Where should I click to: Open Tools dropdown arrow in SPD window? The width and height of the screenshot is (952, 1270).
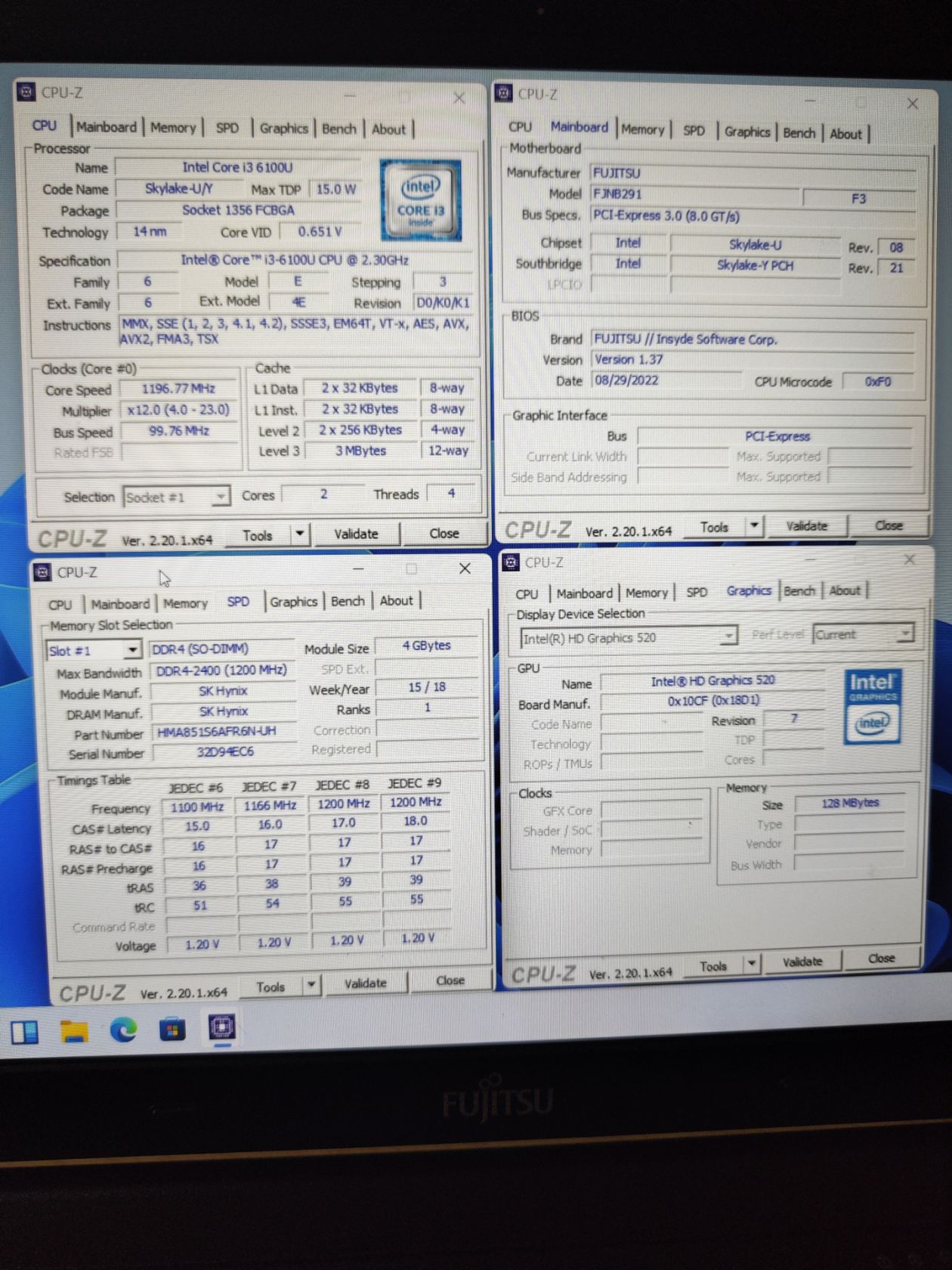(x=311, y=985)
